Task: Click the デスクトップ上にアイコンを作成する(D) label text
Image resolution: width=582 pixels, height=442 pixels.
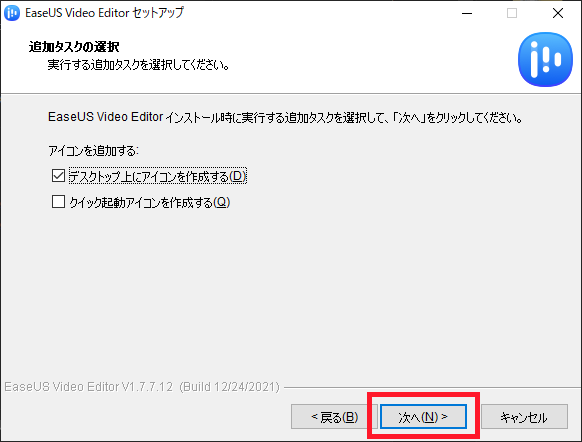Action: point(158,176)
